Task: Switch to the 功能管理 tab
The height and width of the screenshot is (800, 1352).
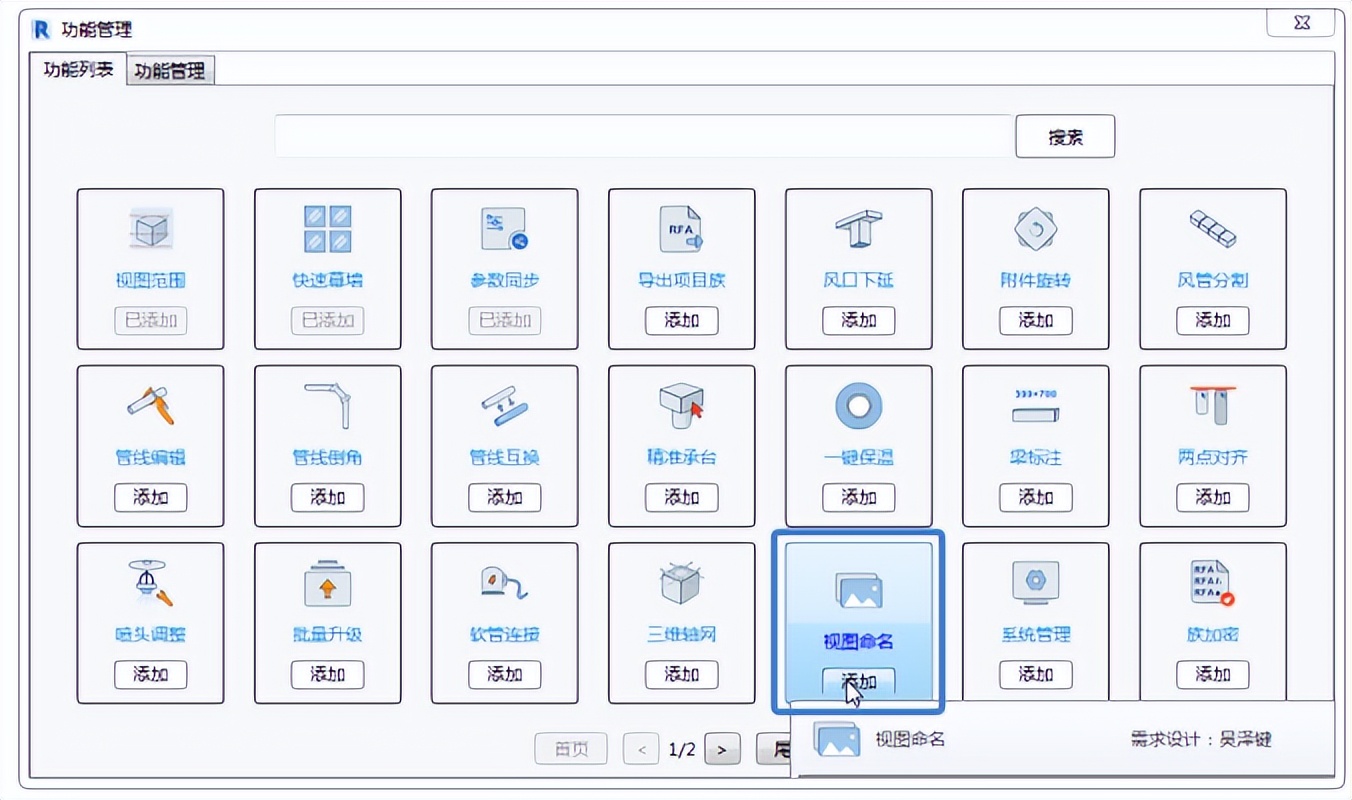Action: tap(170, 71)
